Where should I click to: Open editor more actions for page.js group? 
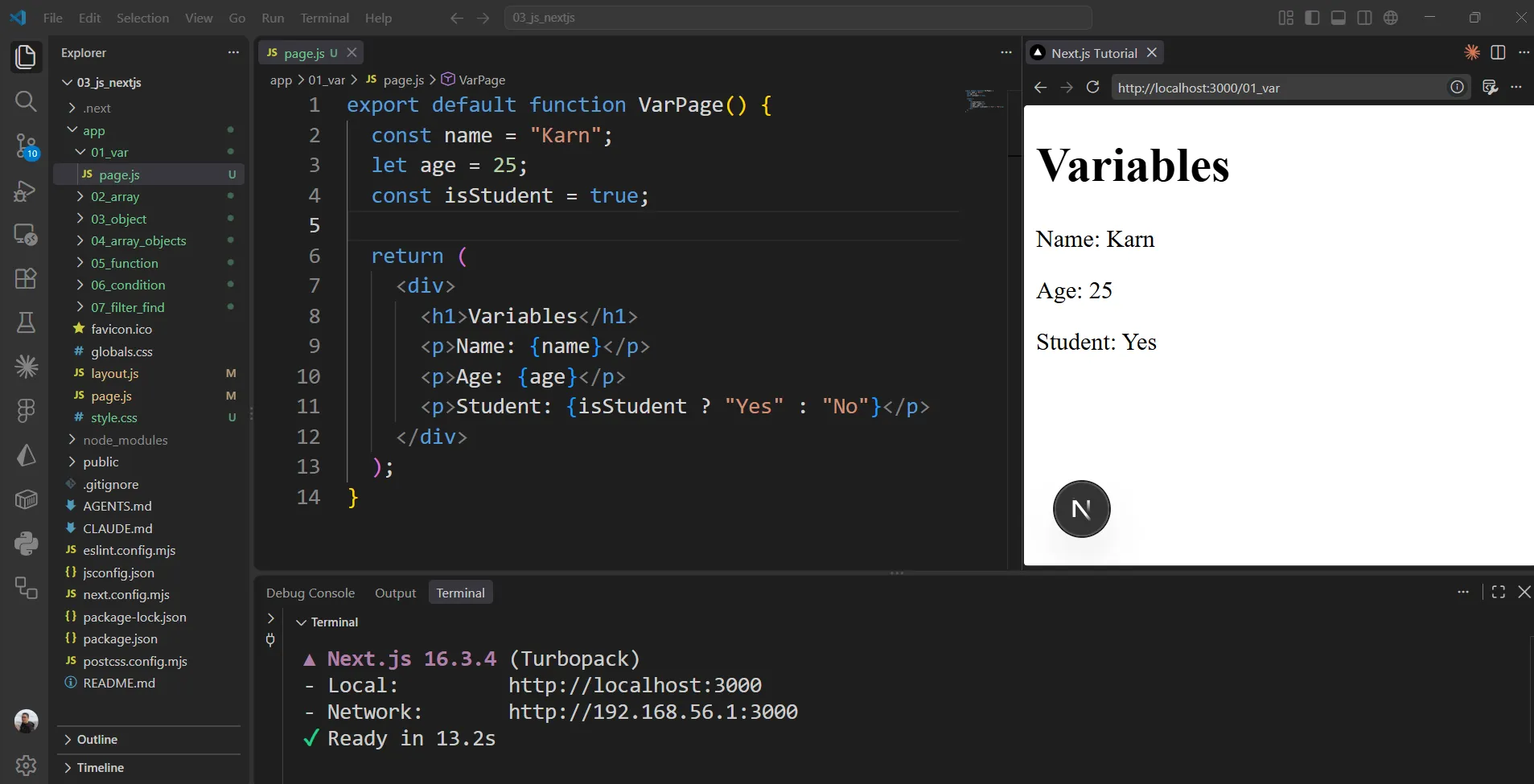(x=1006, y=52)
